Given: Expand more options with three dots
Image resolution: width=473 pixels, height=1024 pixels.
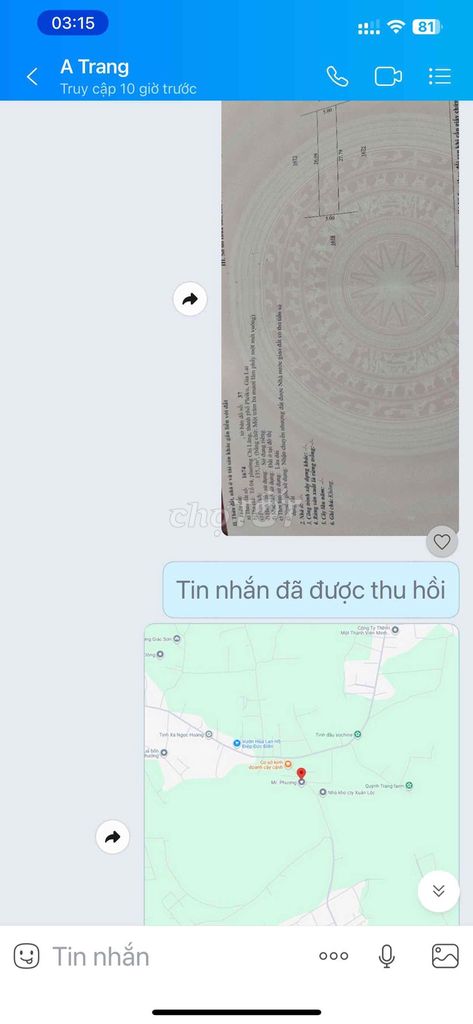Looking at the screenshot, I should pos(334,956).
